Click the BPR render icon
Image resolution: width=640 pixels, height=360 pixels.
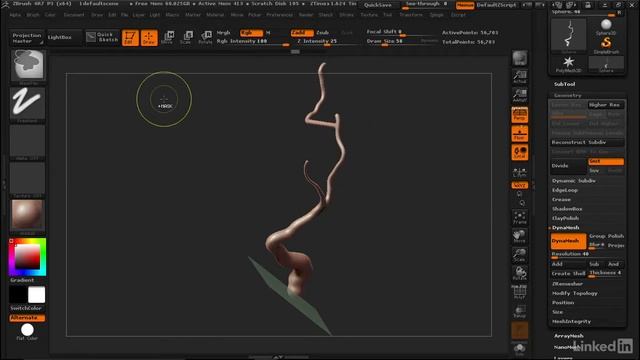[x=520, y=58]
